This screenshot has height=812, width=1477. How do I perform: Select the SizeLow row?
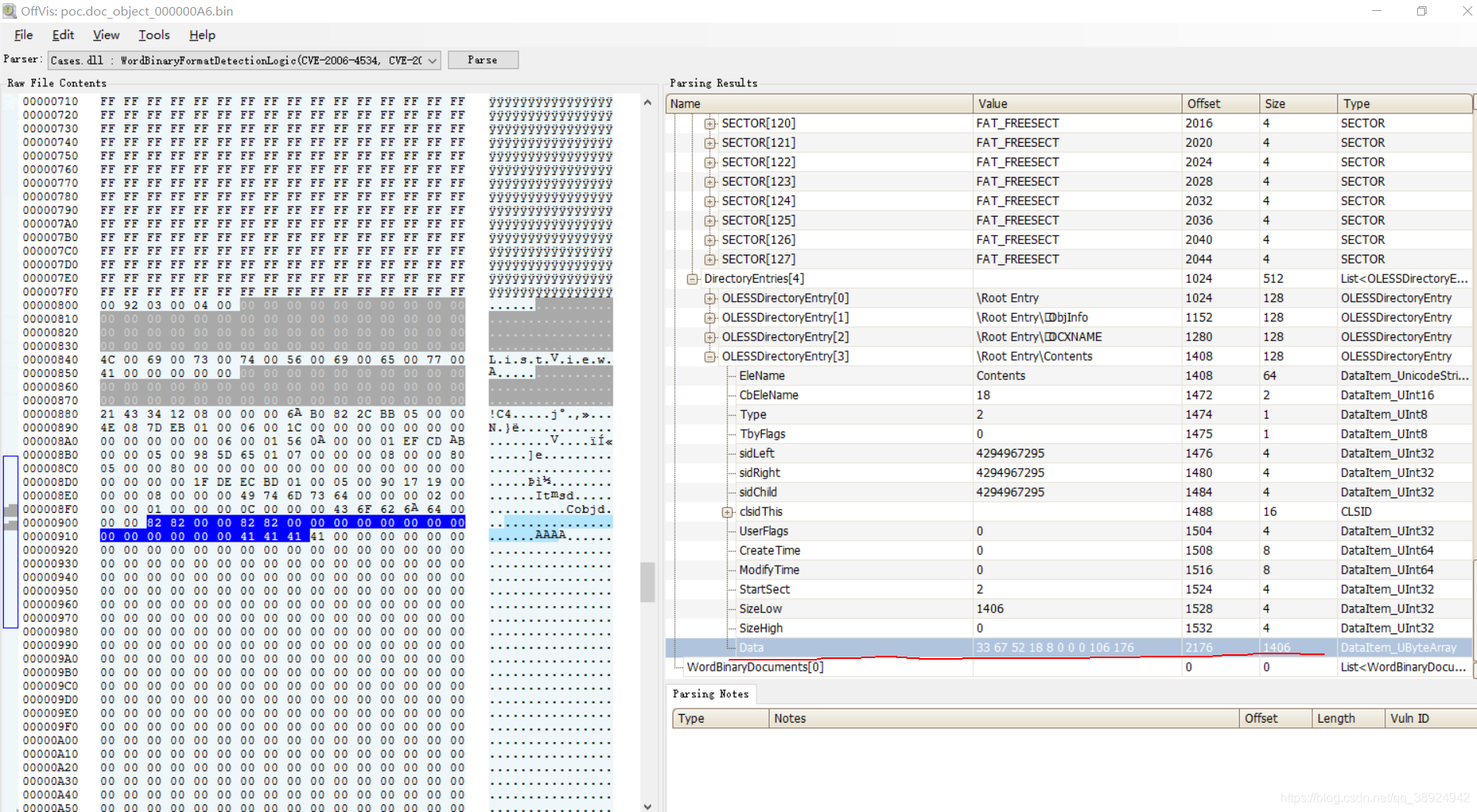tap(1069, 609)
